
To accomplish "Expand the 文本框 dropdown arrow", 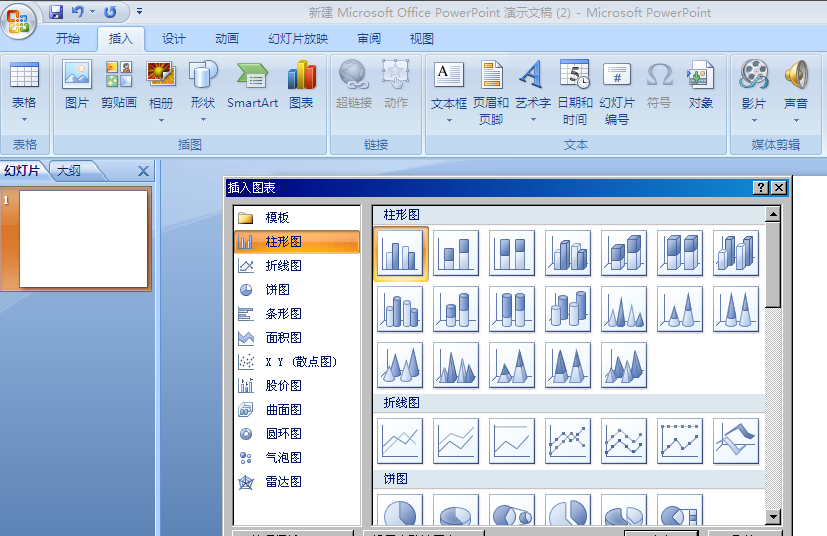I will [449, 121].
